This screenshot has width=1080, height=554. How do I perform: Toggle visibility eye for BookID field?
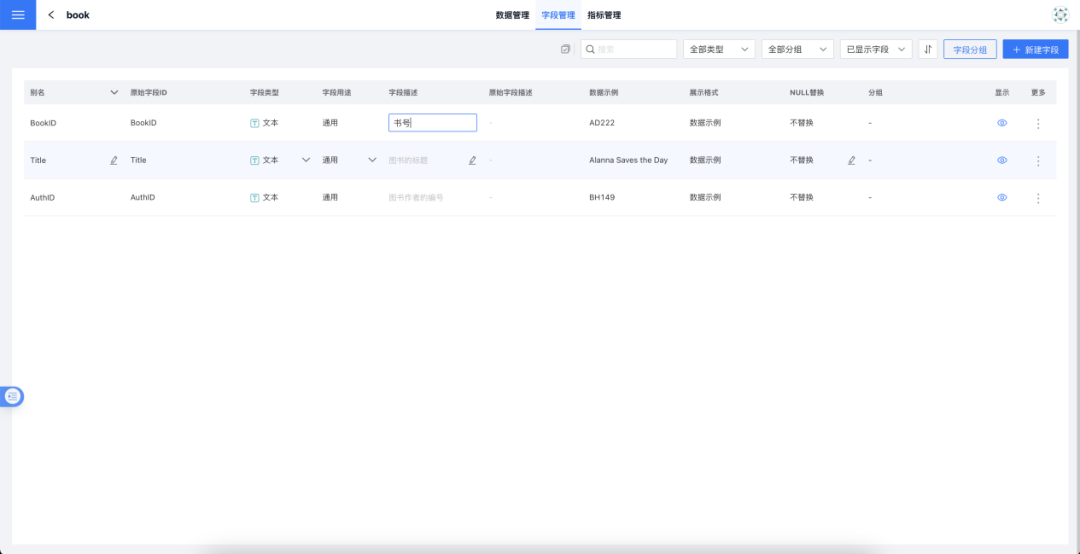coord(1002,123)
